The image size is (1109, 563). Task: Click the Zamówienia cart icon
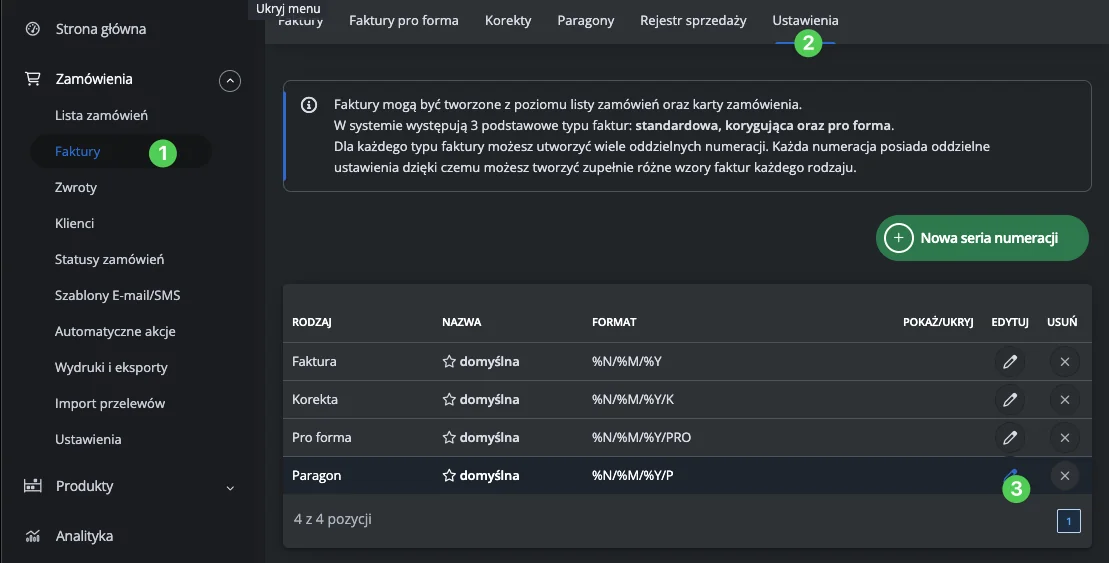pyautogui.click(x=33, y=79)
